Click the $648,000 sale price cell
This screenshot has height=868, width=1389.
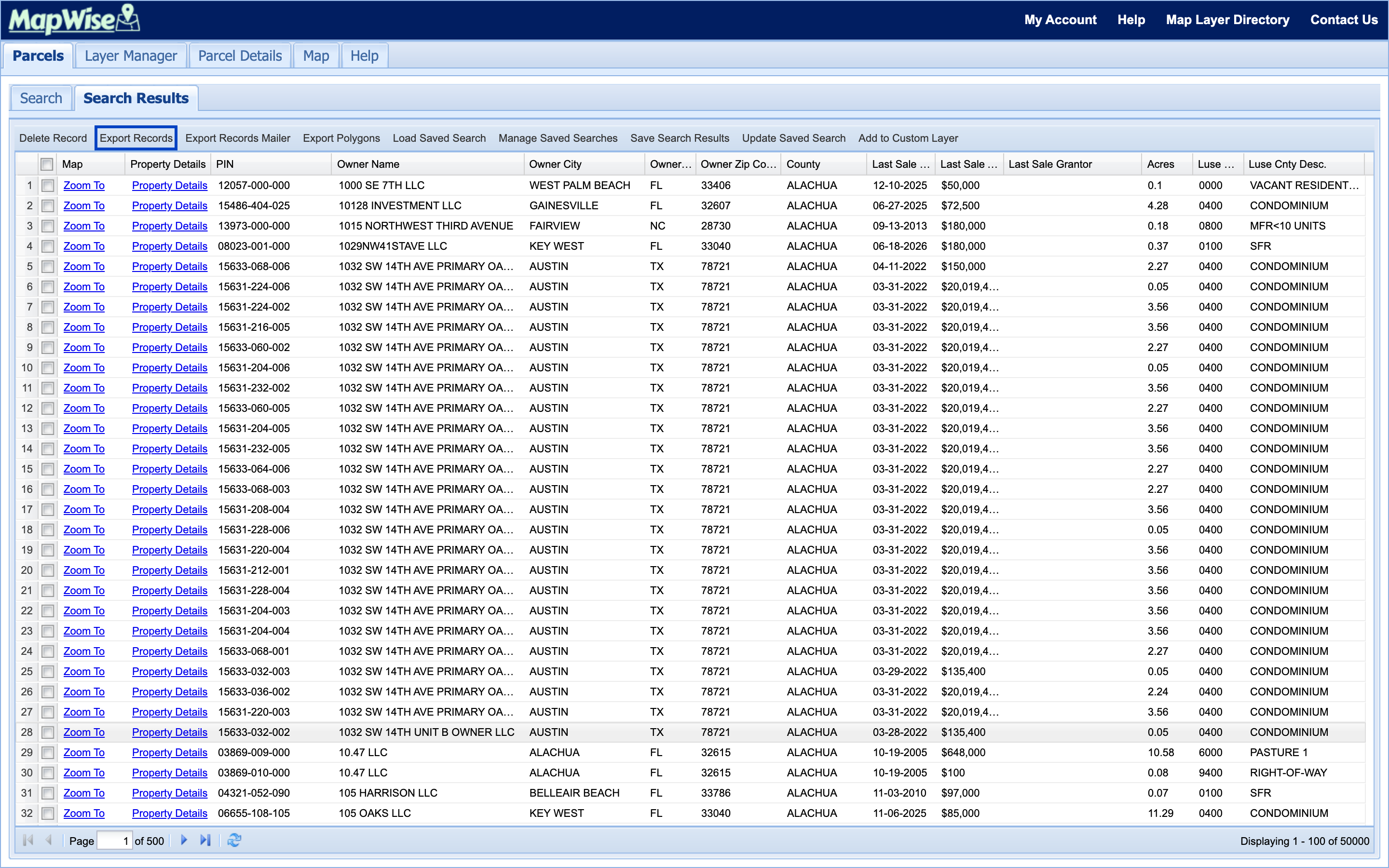pyautogui.click(x=963, y=753)
